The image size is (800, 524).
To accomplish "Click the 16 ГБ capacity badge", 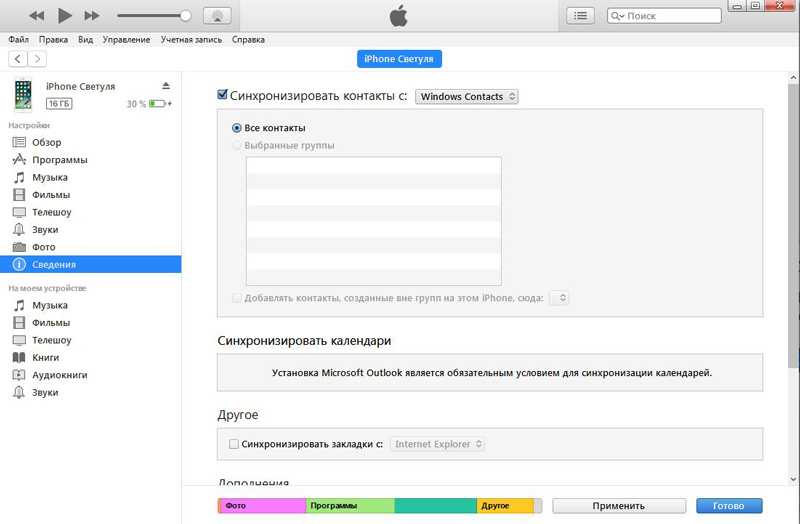I will coord(59,104).
